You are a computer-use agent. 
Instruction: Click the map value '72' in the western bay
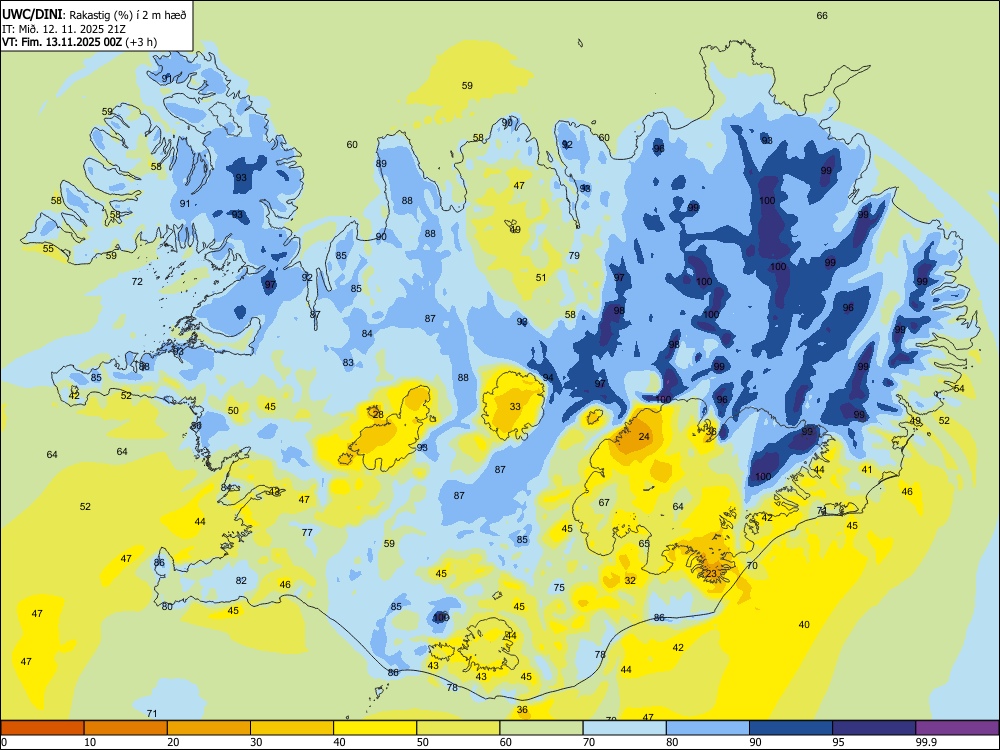137,281
